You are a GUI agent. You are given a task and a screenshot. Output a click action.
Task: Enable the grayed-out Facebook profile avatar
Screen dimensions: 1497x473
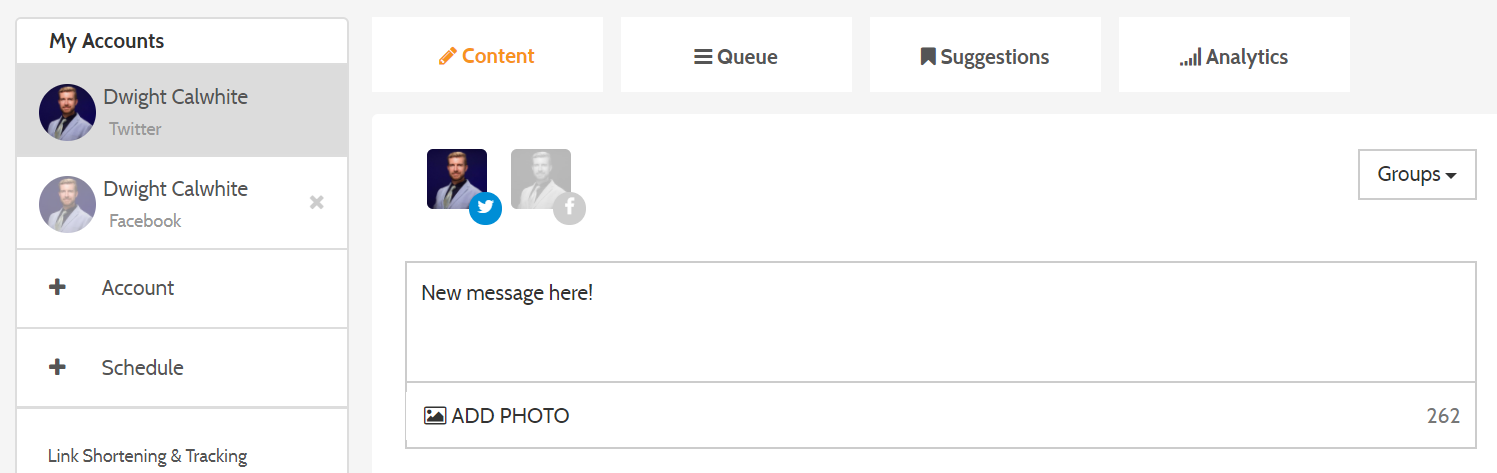[541, 179]
